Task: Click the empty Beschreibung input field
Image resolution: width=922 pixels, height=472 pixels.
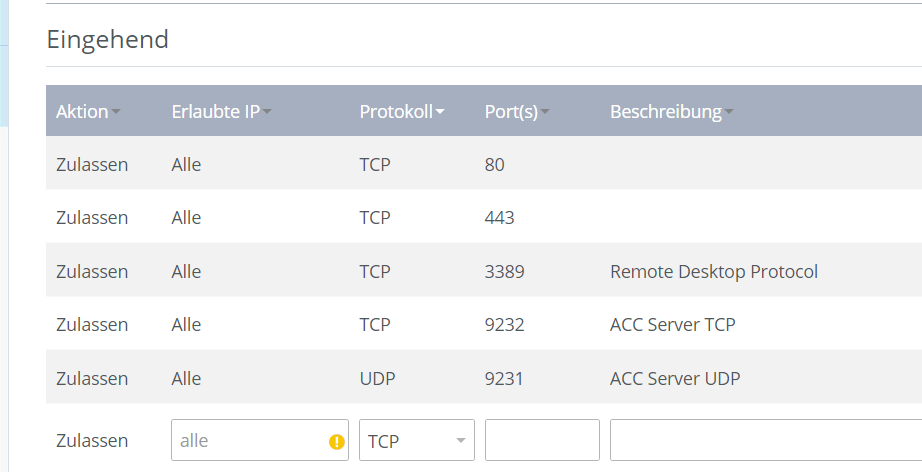Action: pyautogui.click(x=766, y=440)
